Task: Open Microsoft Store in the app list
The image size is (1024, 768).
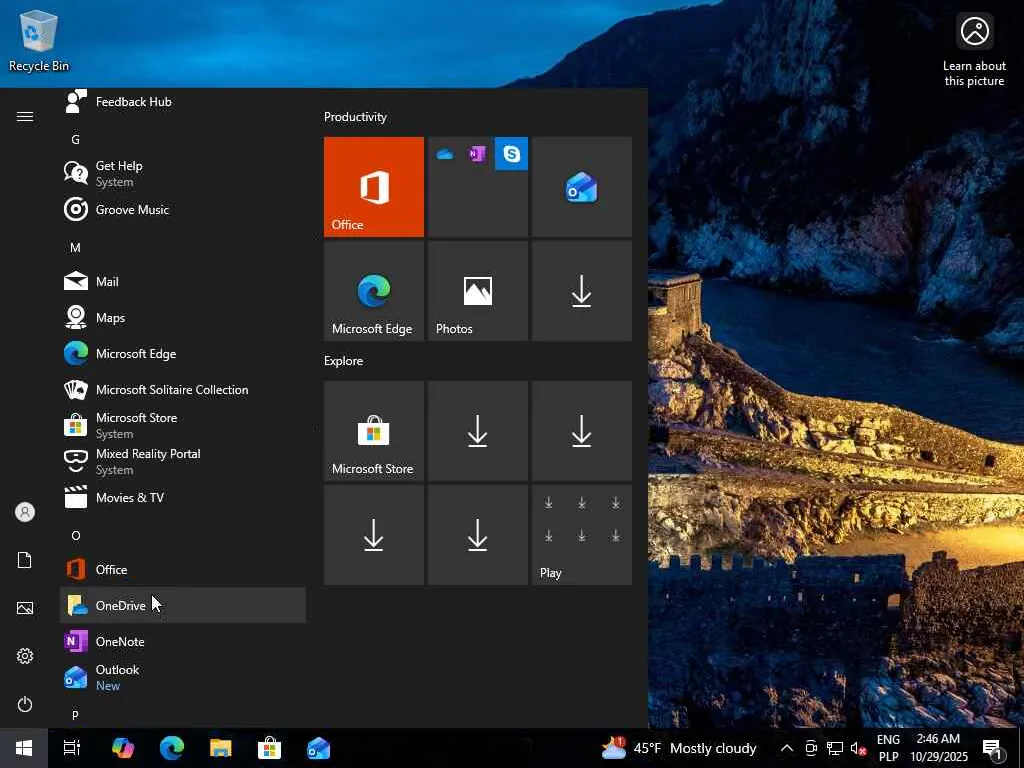Action: point(183,425)
